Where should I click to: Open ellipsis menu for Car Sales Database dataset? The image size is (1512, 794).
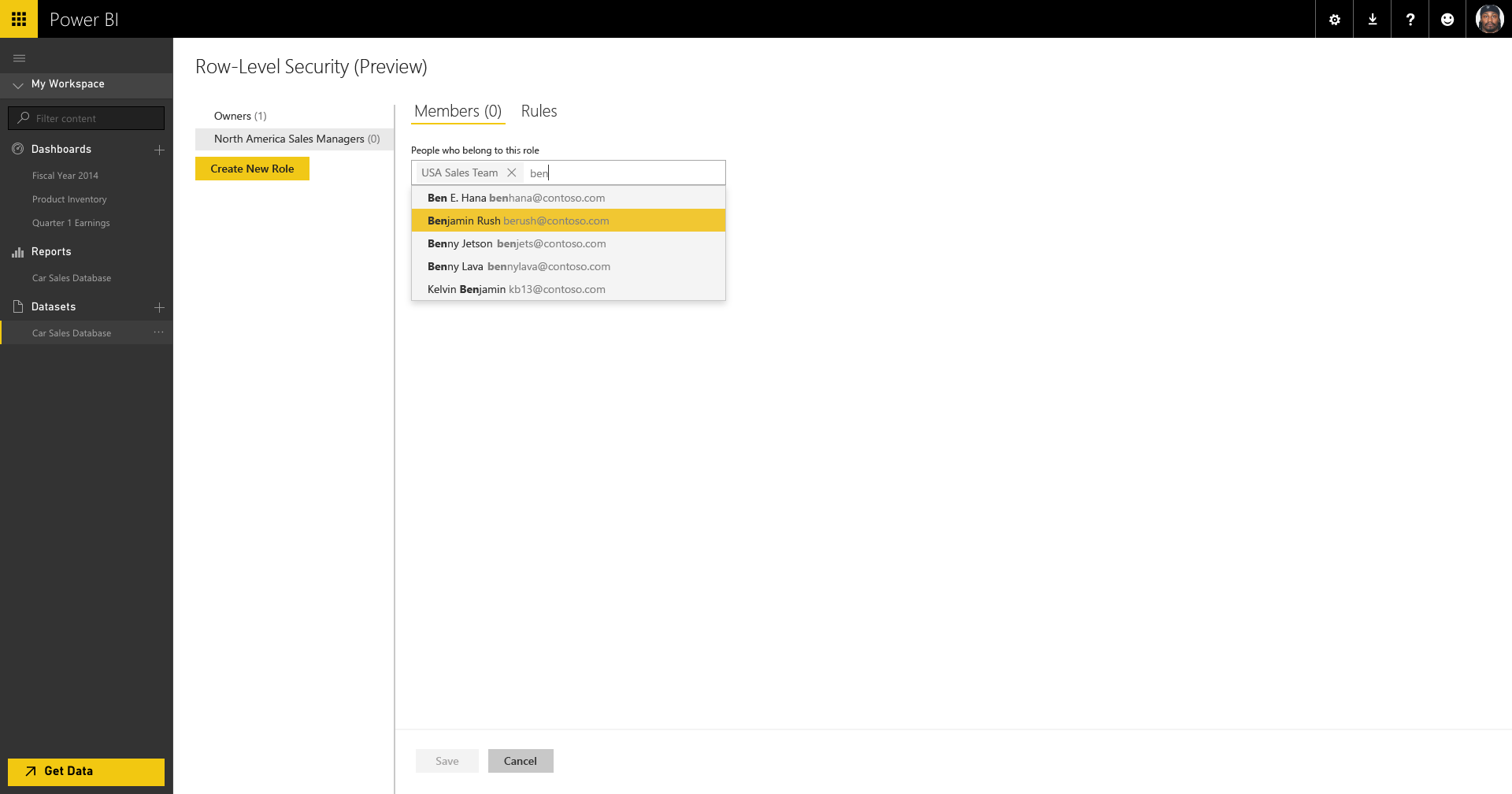159,332
